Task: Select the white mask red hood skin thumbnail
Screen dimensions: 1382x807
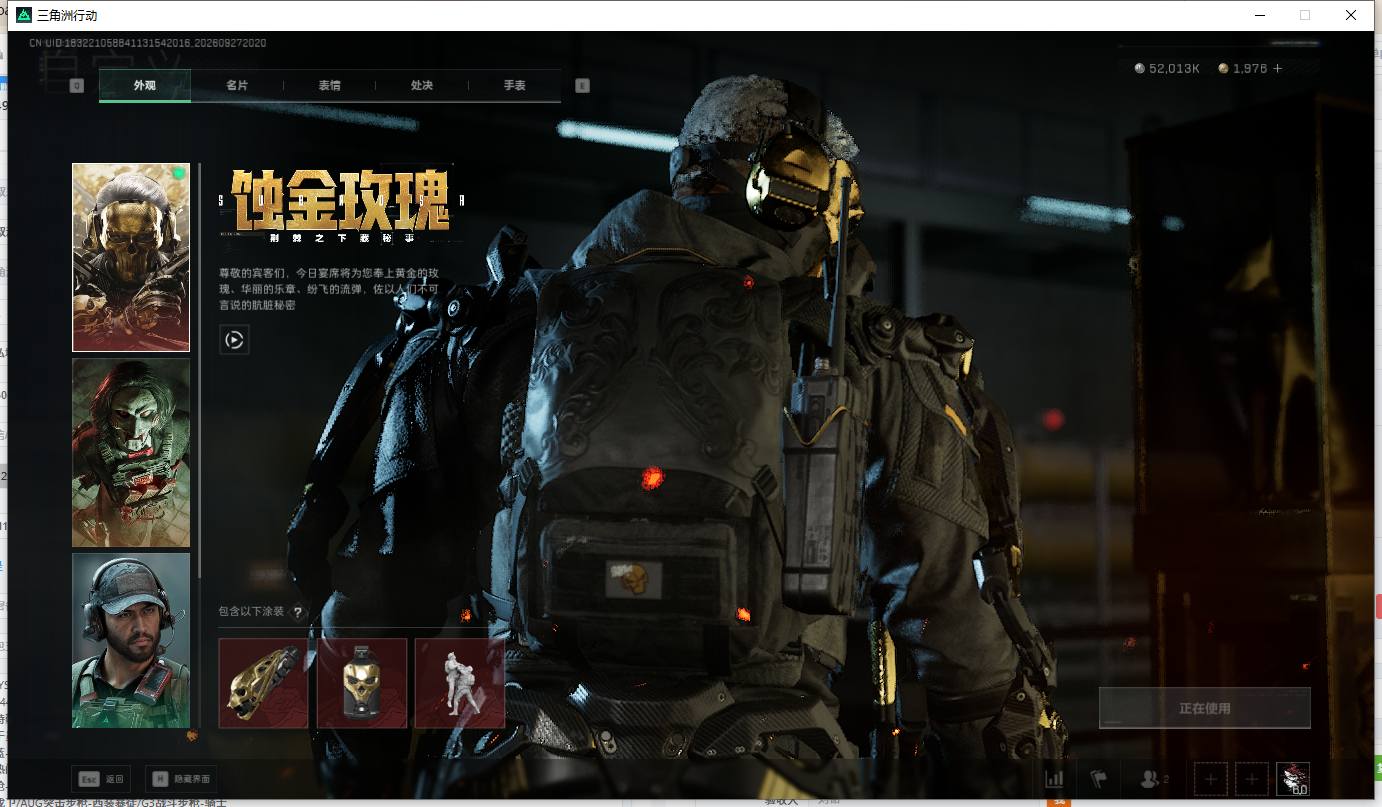Action: coord(131,453)
